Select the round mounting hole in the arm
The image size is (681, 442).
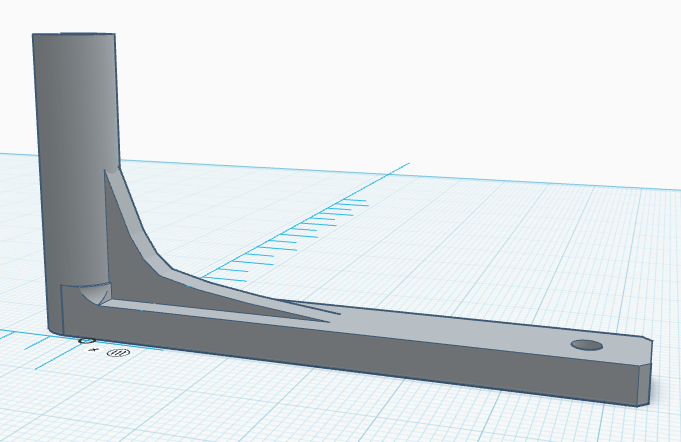point(587,346)
